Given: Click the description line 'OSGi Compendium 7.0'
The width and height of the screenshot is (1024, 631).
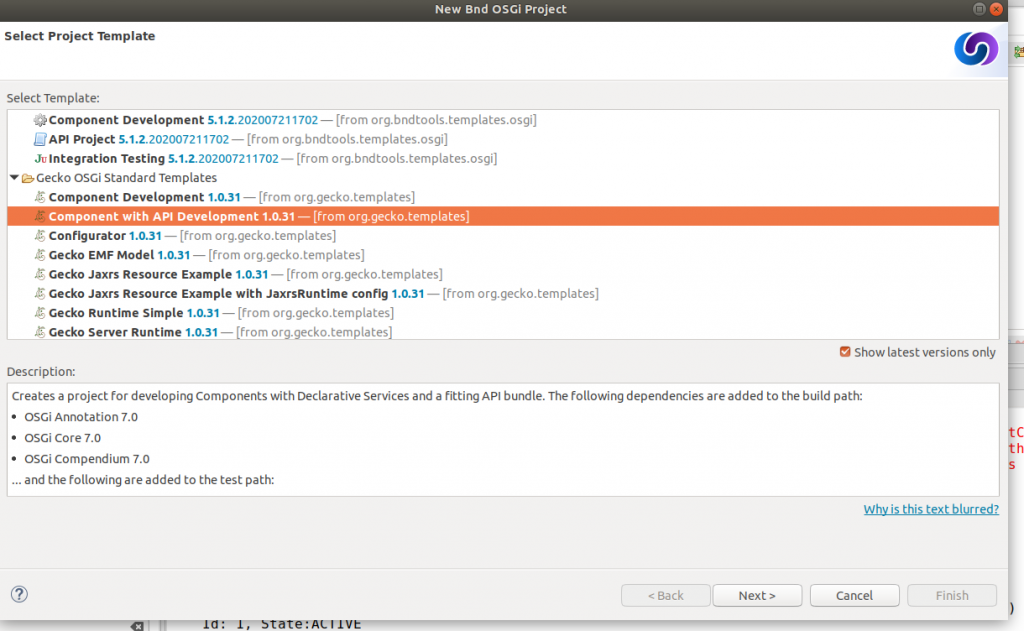Looking at the screenshot, I should click(87, 459).
